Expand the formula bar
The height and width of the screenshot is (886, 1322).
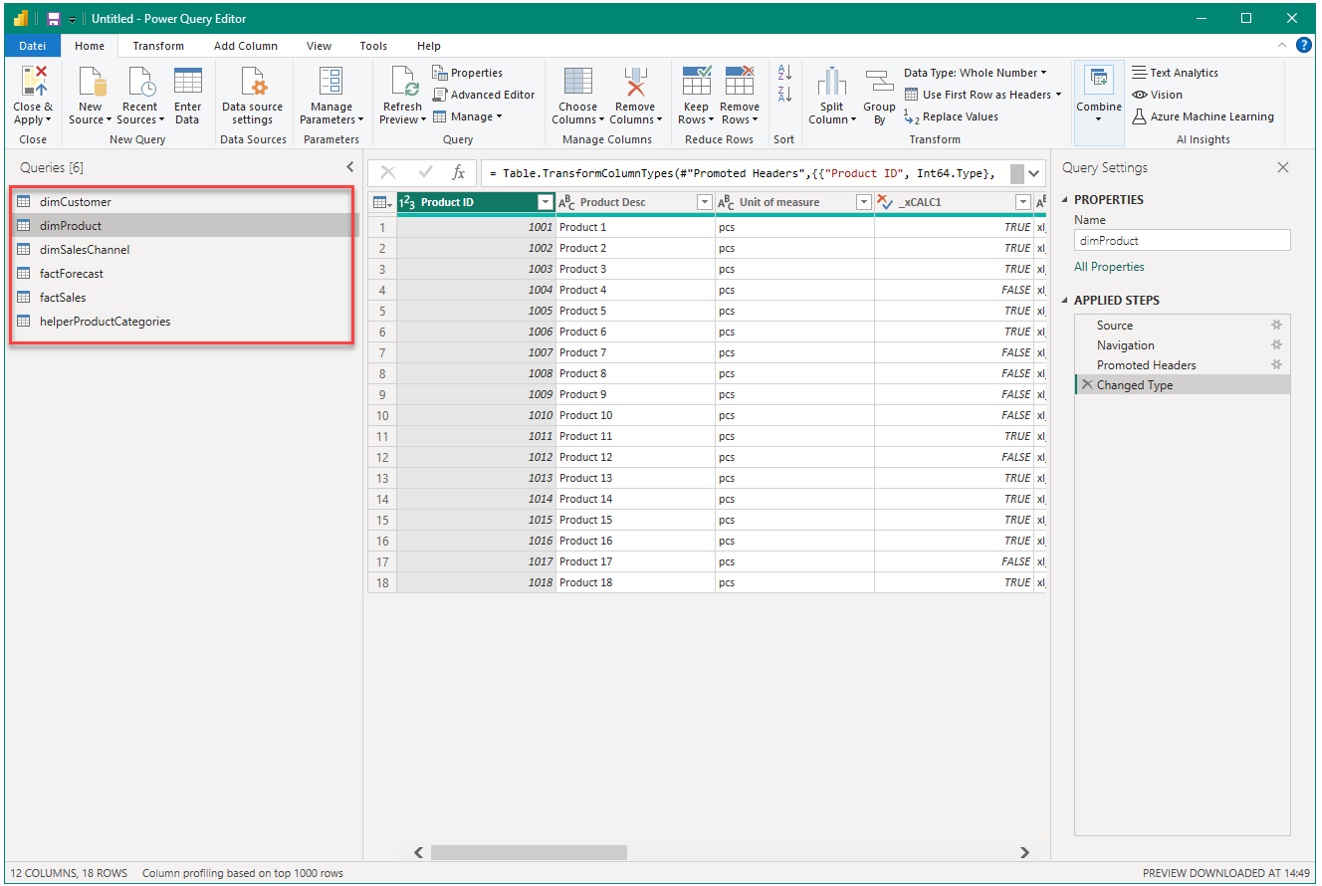(1034, 173)
